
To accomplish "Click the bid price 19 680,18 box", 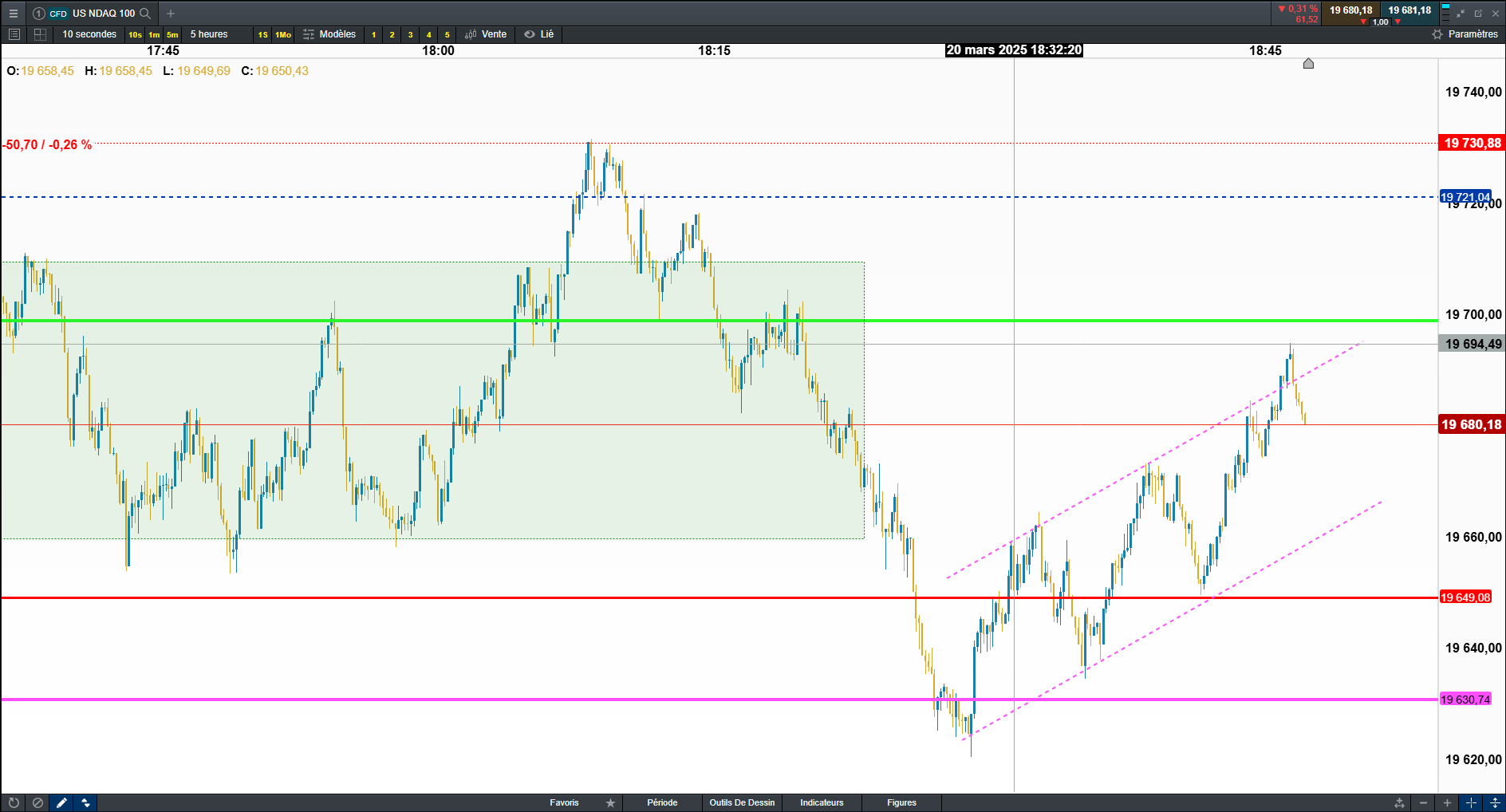I will pyautogui.click(x=1350, y=10).
